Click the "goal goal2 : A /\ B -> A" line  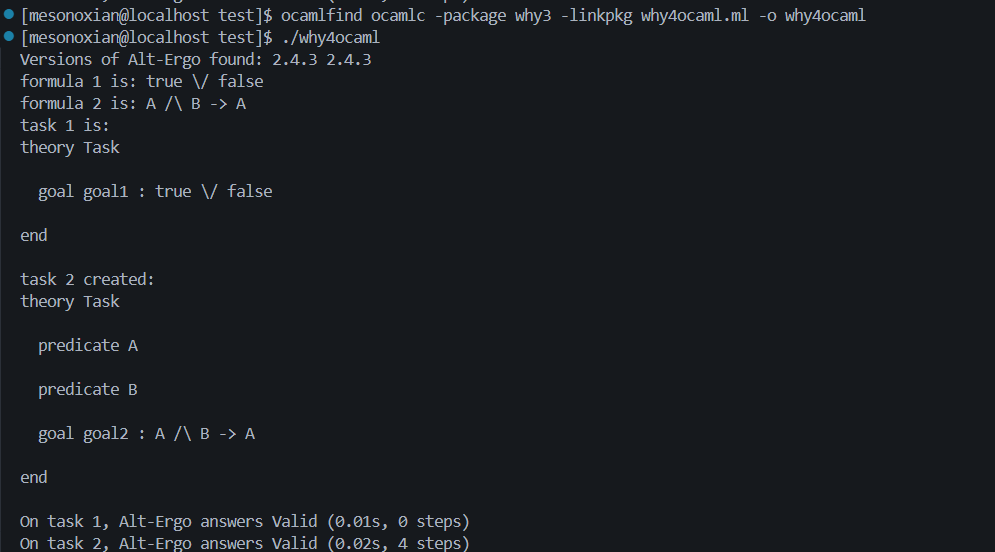pos(146,433)
